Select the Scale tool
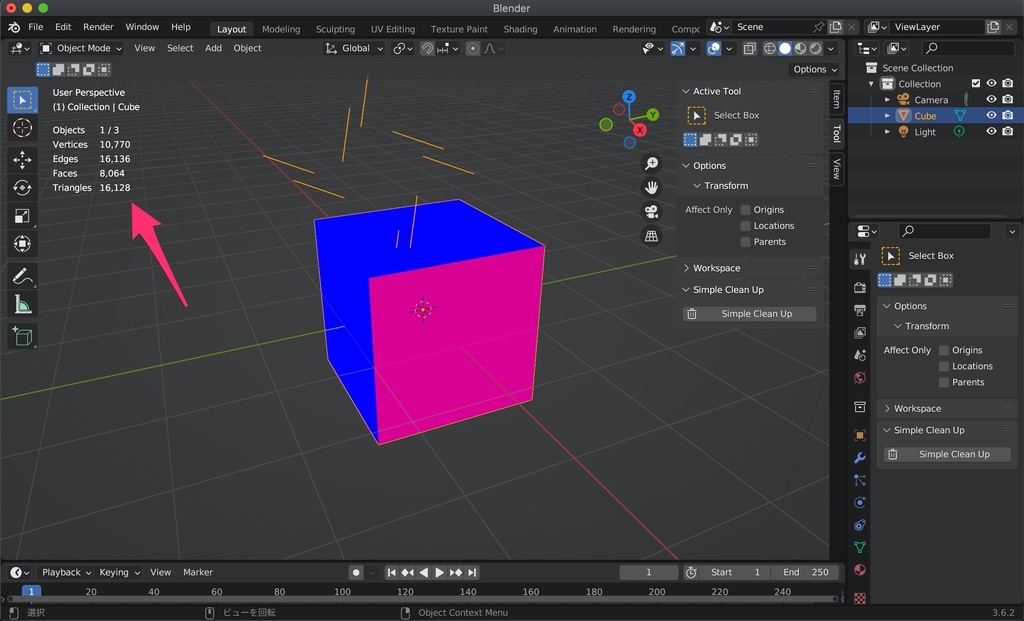The image size is (1024, 621). [22, 215]
